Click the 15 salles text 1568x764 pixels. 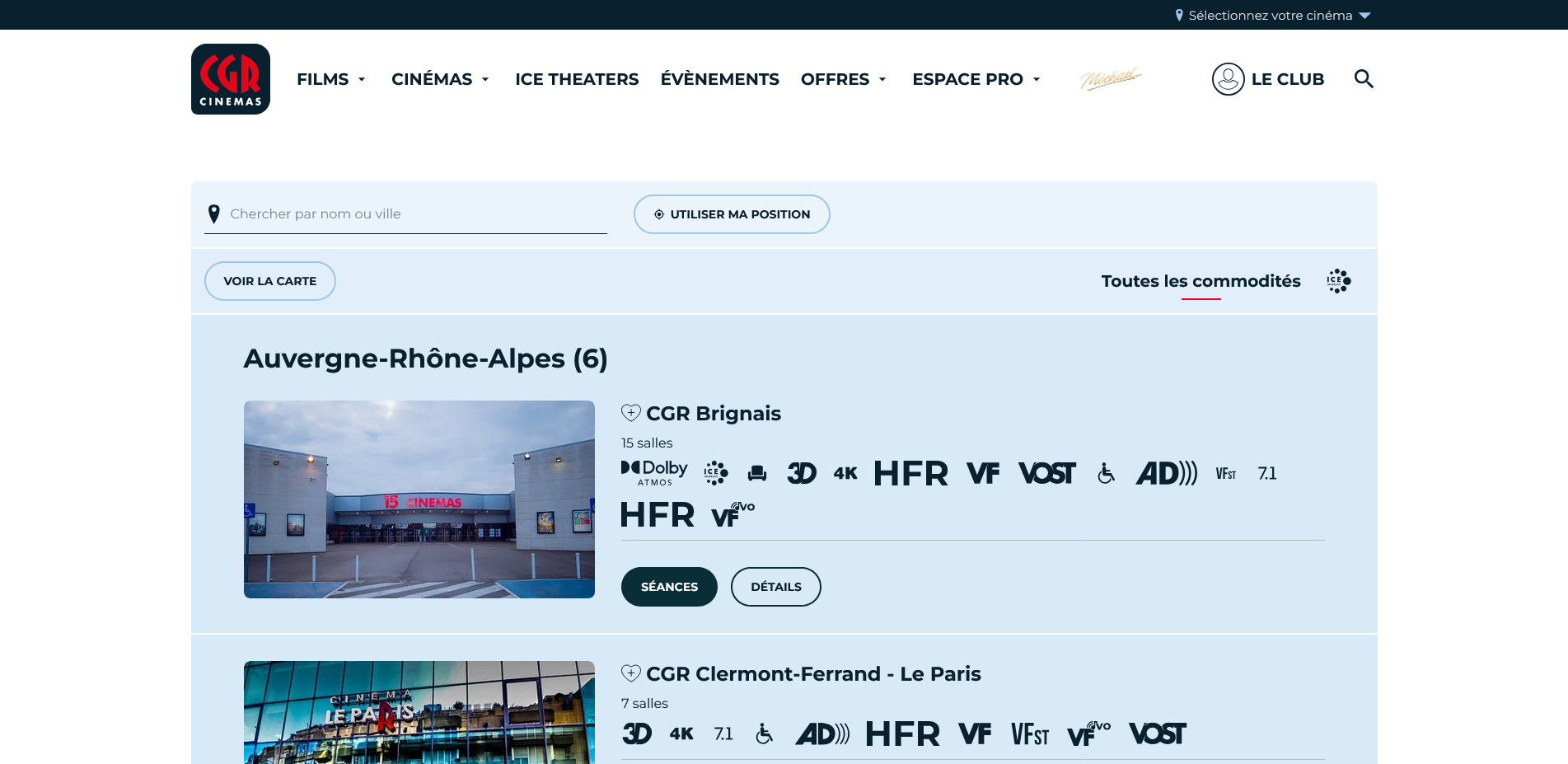pyautogui.click(x=647, y=443)
